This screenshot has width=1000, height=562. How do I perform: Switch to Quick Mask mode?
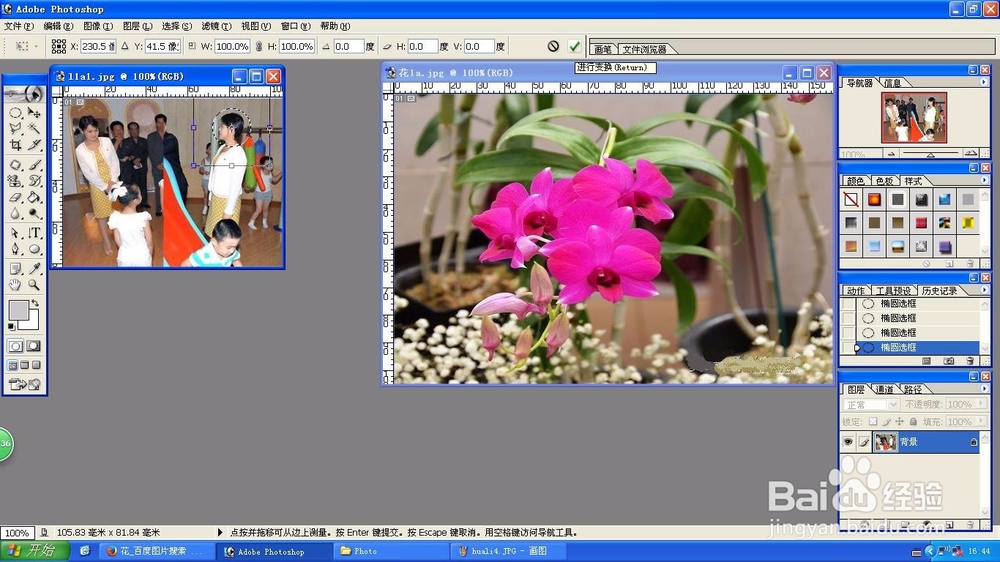click(34, 346)
